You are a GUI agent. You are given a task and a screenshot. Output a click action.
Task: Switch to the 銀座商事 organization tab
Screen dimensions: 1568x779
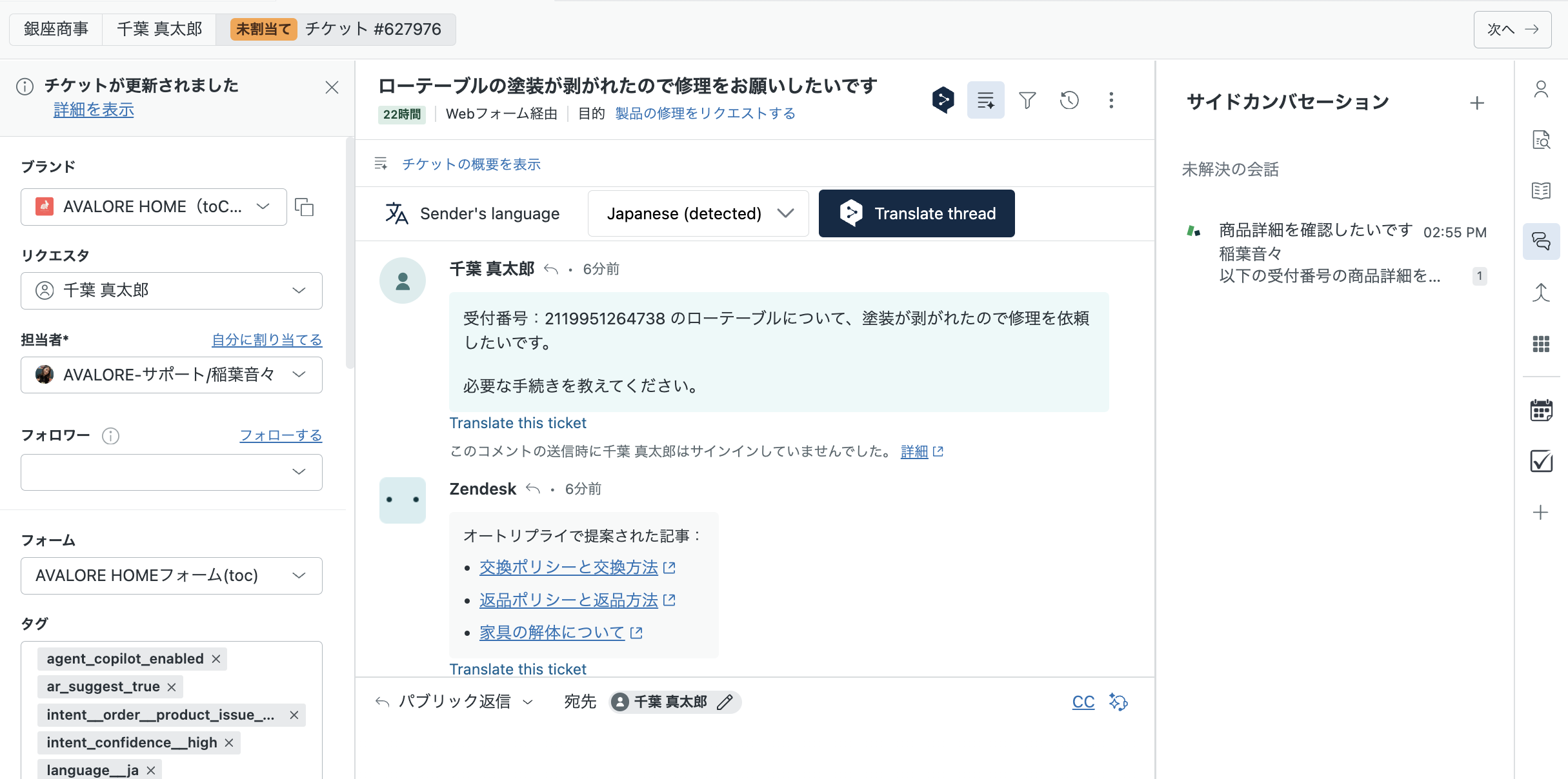tap(56, 29)
